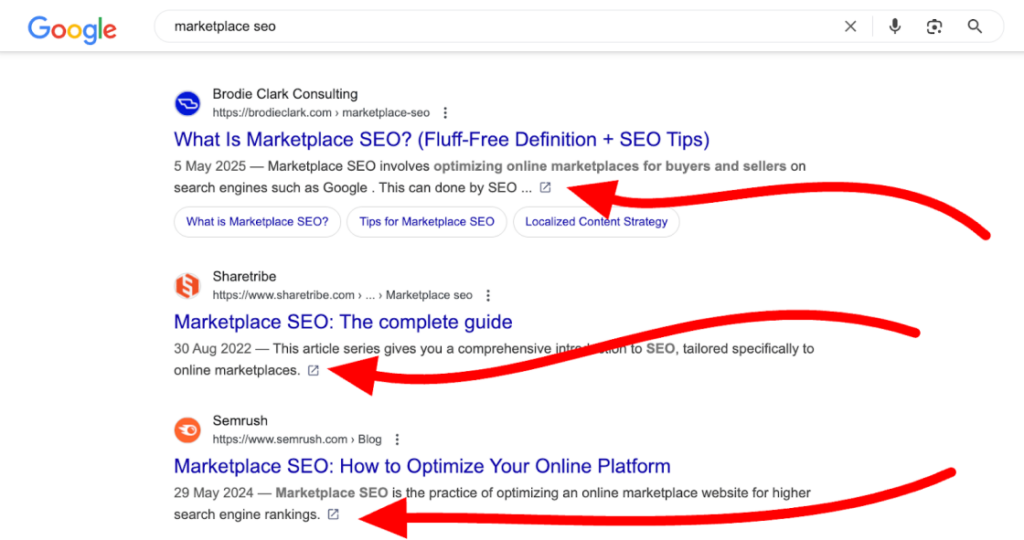Open three-dot menu for Semrush result
Screen dimensions: 1024x540
point(397,440)
